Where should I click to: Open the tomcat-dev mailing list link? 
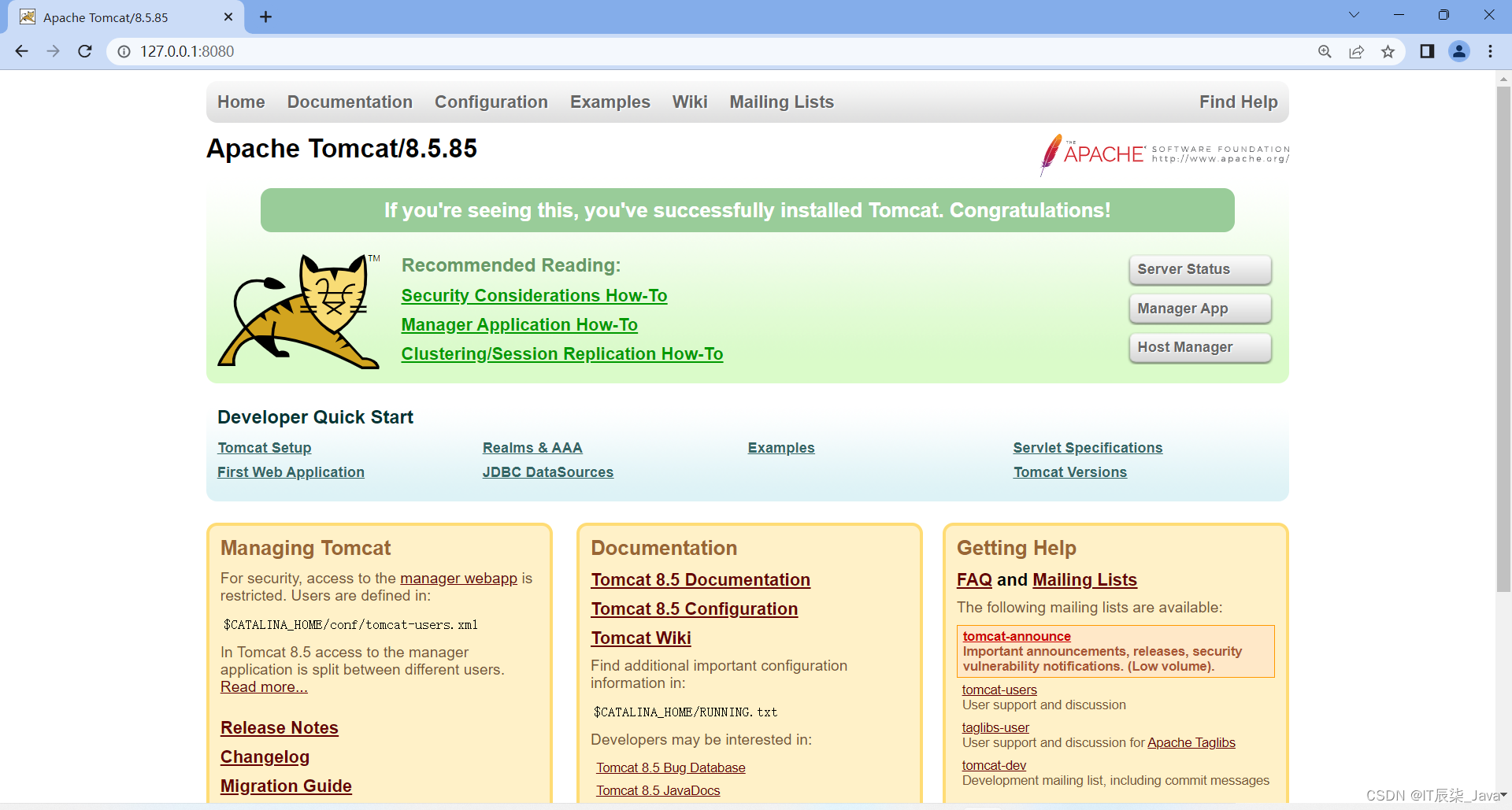[x=994, y=765]
